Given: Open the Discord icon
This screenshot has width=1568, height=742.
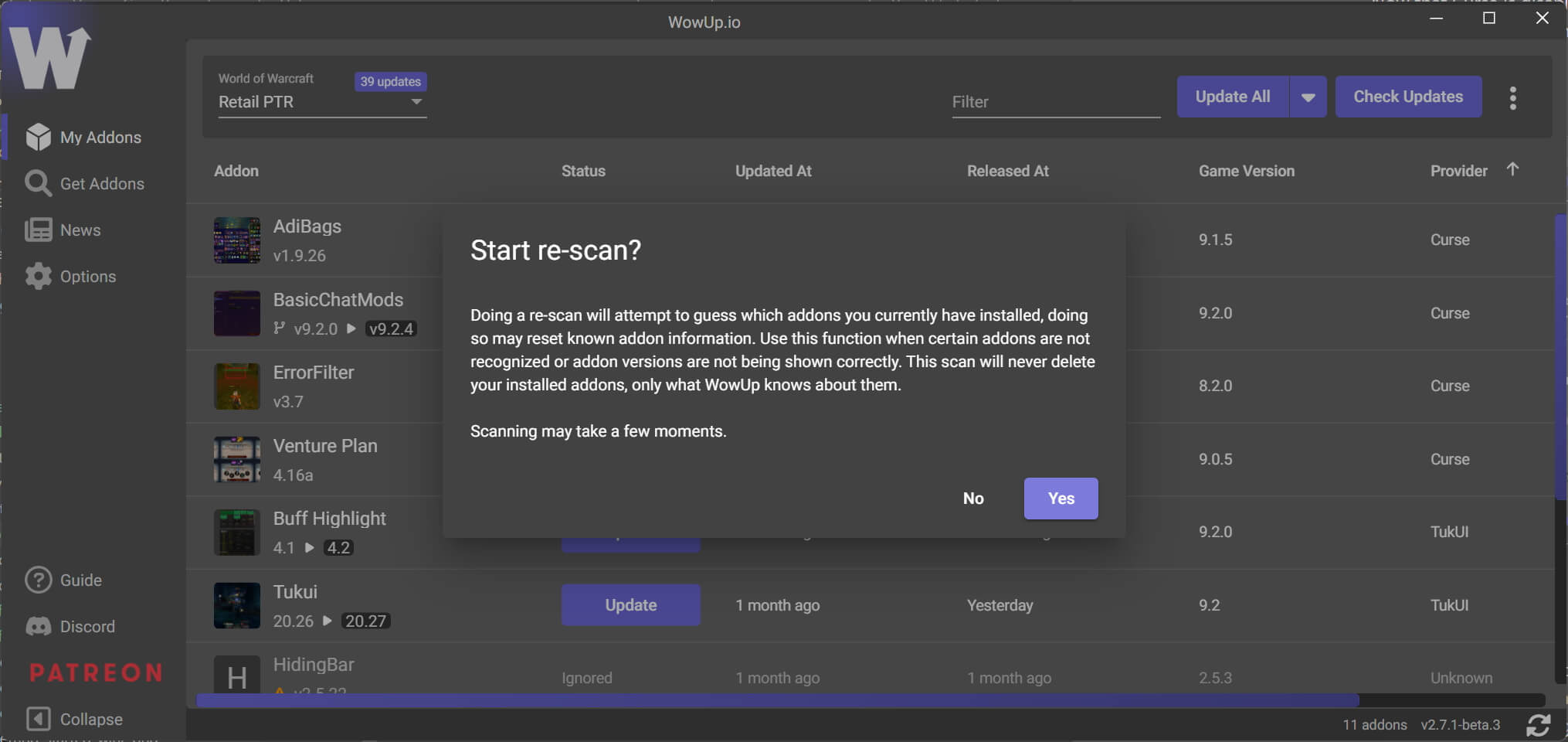Looking at the screenshot, I should coord(38,626).
